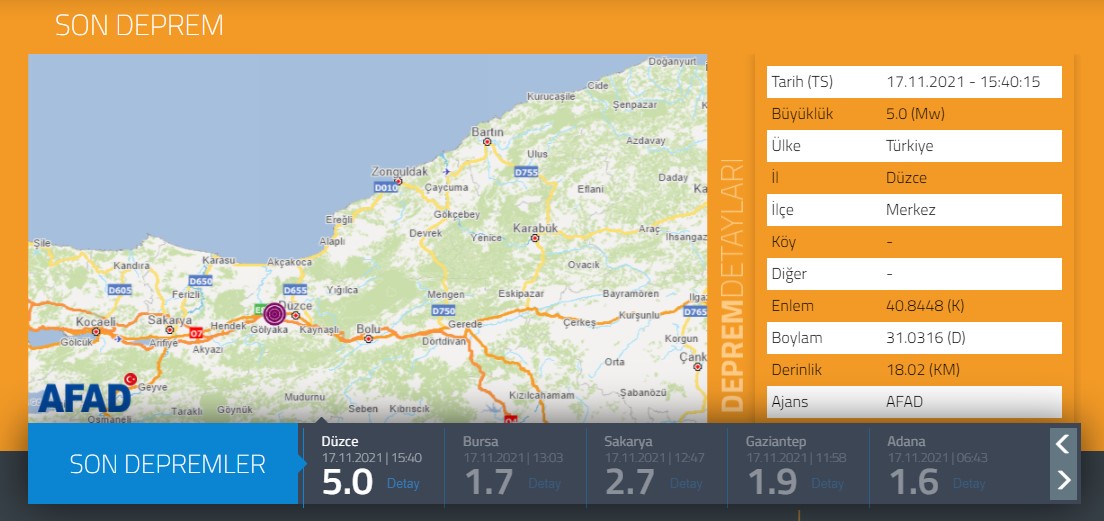Image resolution: width=1104 pixels, height=521 pixels.
Task: Click Ereğli town label on map
Action: (x=339, y=220)
